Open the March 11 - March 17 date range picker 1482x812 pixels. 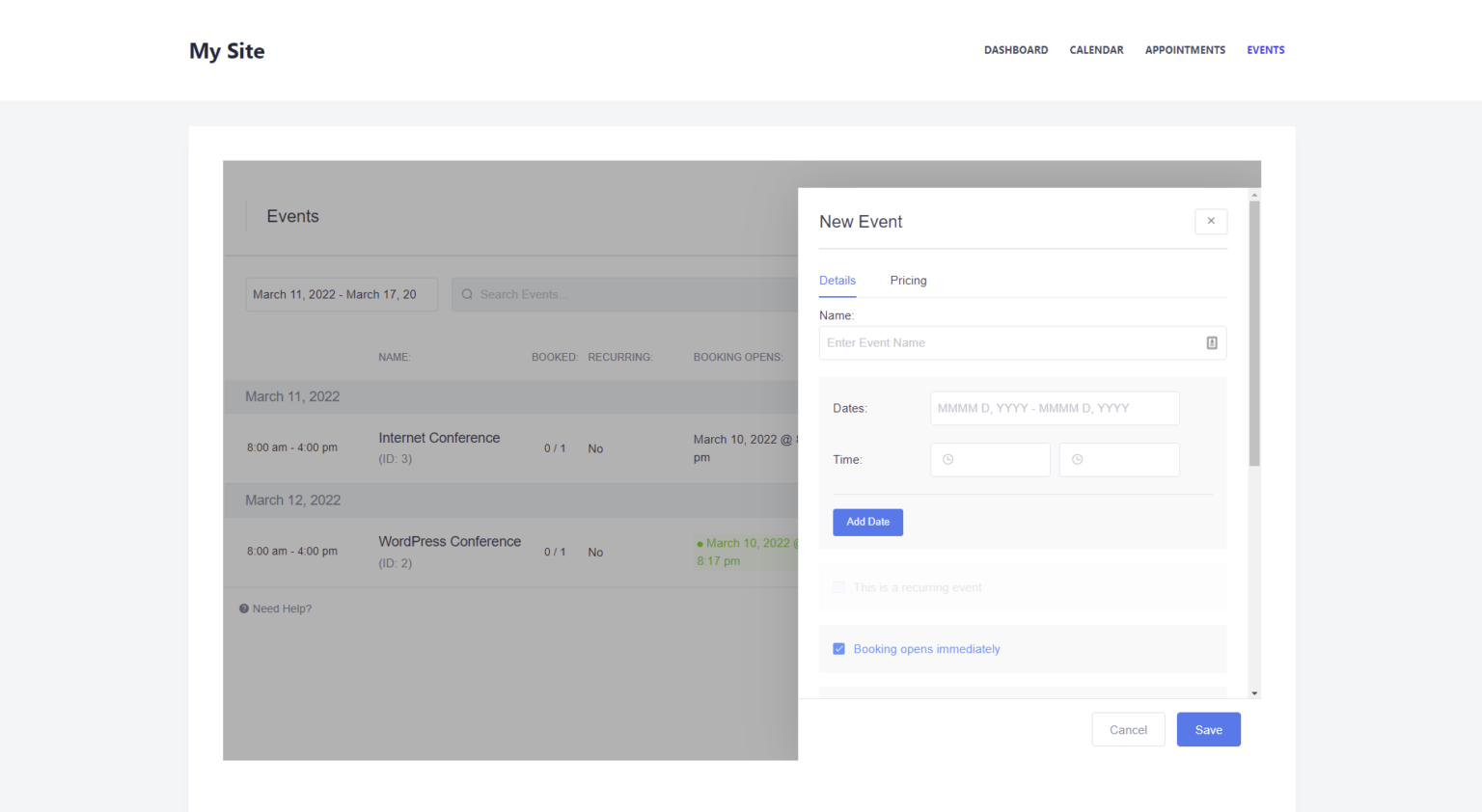point(342,294)
